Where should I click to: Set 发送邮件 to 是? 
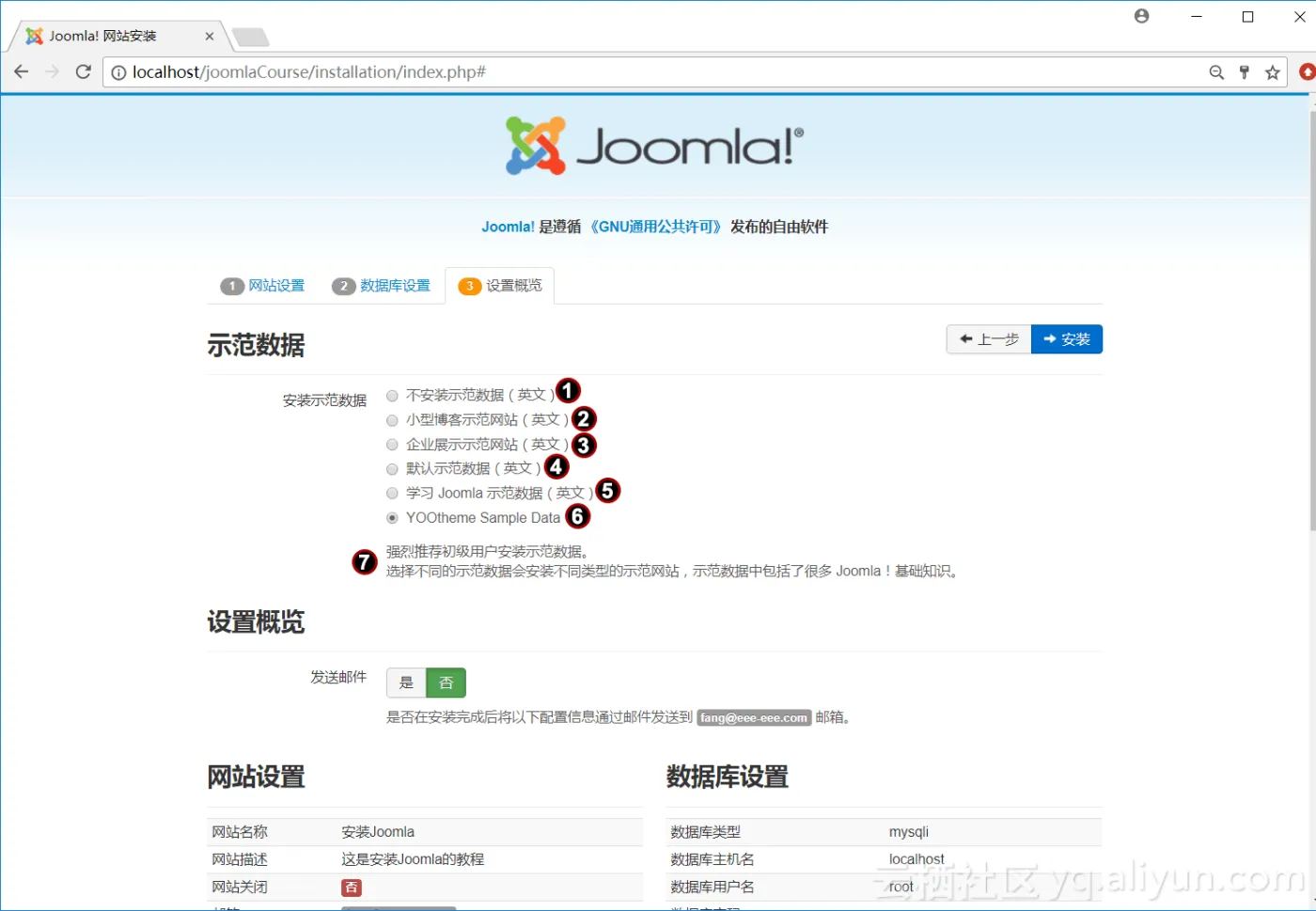tap(406, 683)
